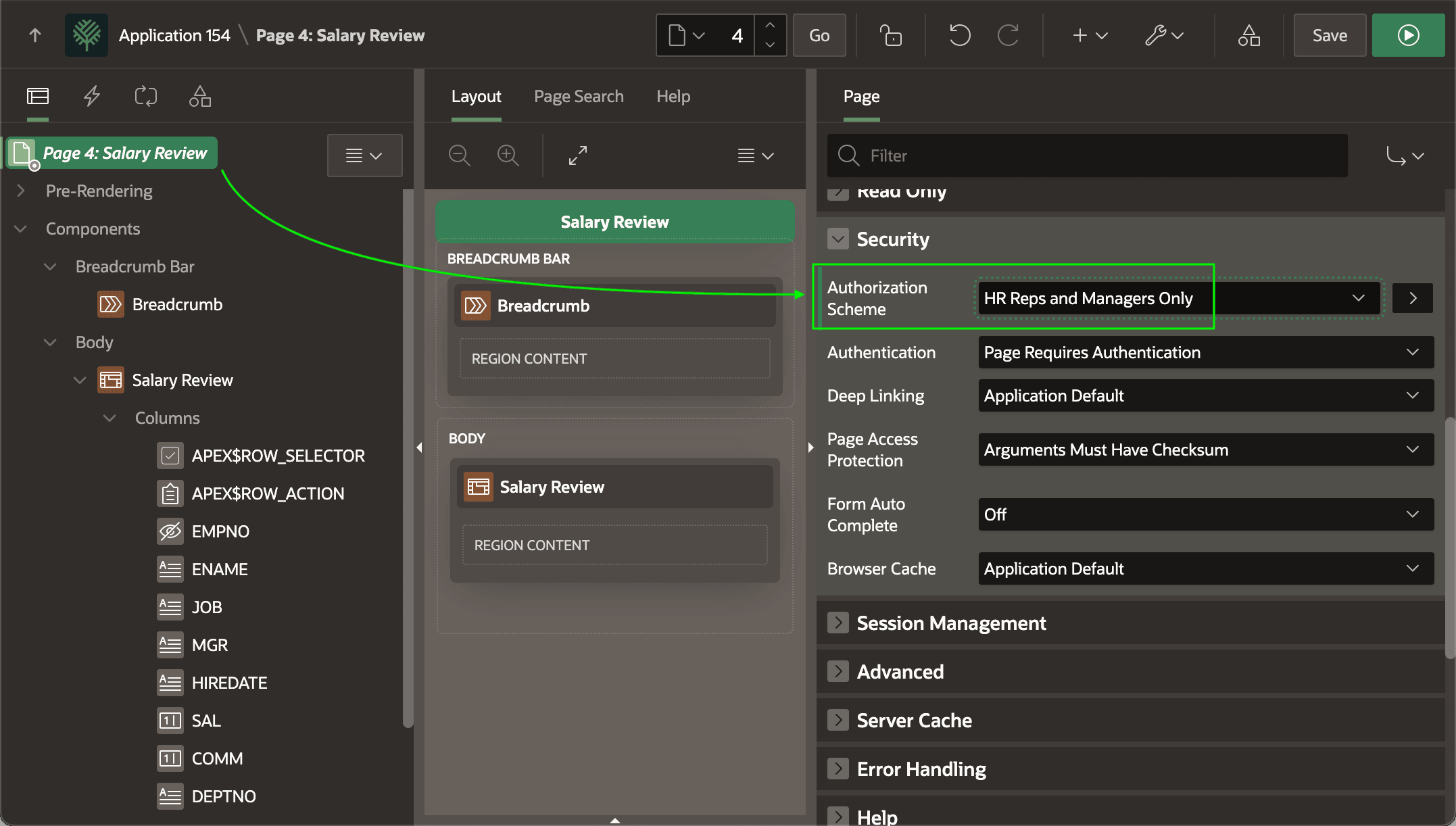Open the Dynamic Actions tab icon

tap(92, 97)
